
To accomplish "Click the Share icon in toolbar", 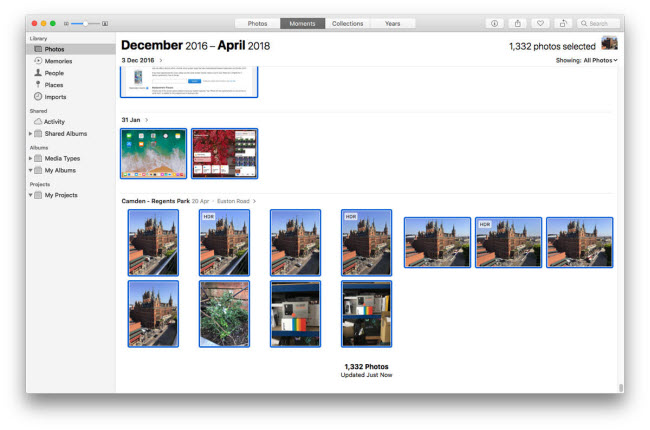I will (518, 23).
